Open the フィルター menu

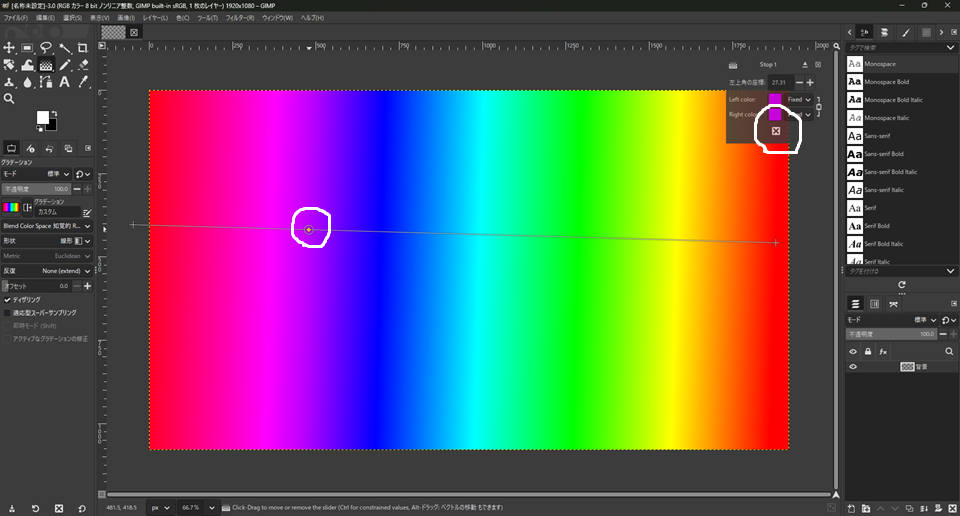coord(239,18)
